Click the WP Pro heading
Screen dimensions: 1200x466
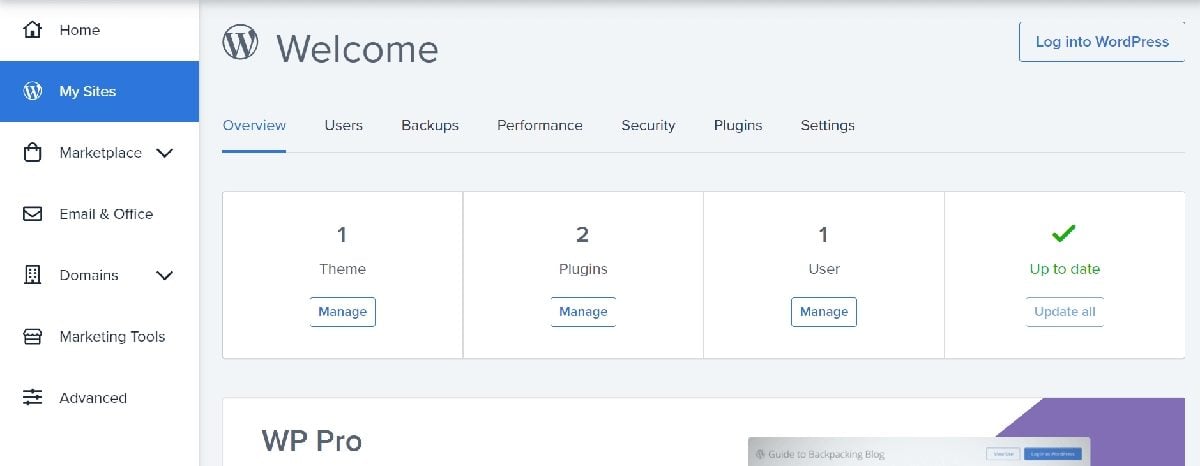coord(311,440)
